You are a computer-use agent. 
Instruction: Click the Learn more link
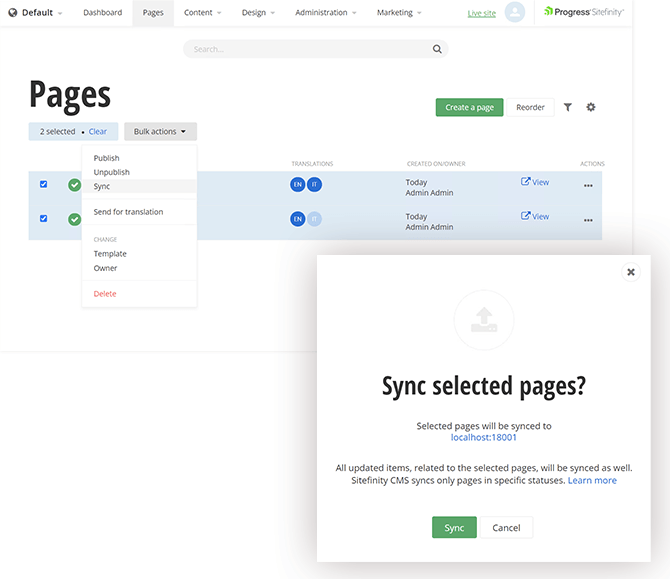click(x=592, y=481)
